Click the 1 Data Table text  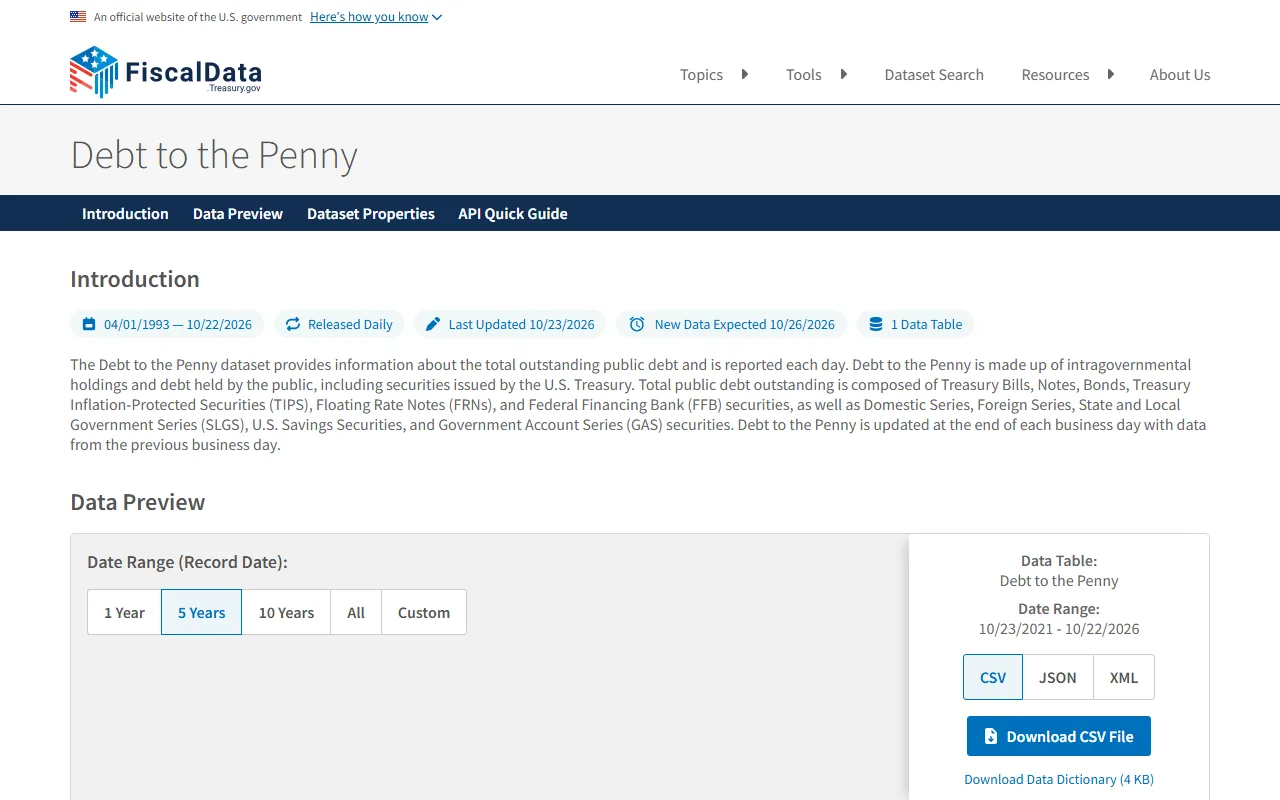click(926, 324)
